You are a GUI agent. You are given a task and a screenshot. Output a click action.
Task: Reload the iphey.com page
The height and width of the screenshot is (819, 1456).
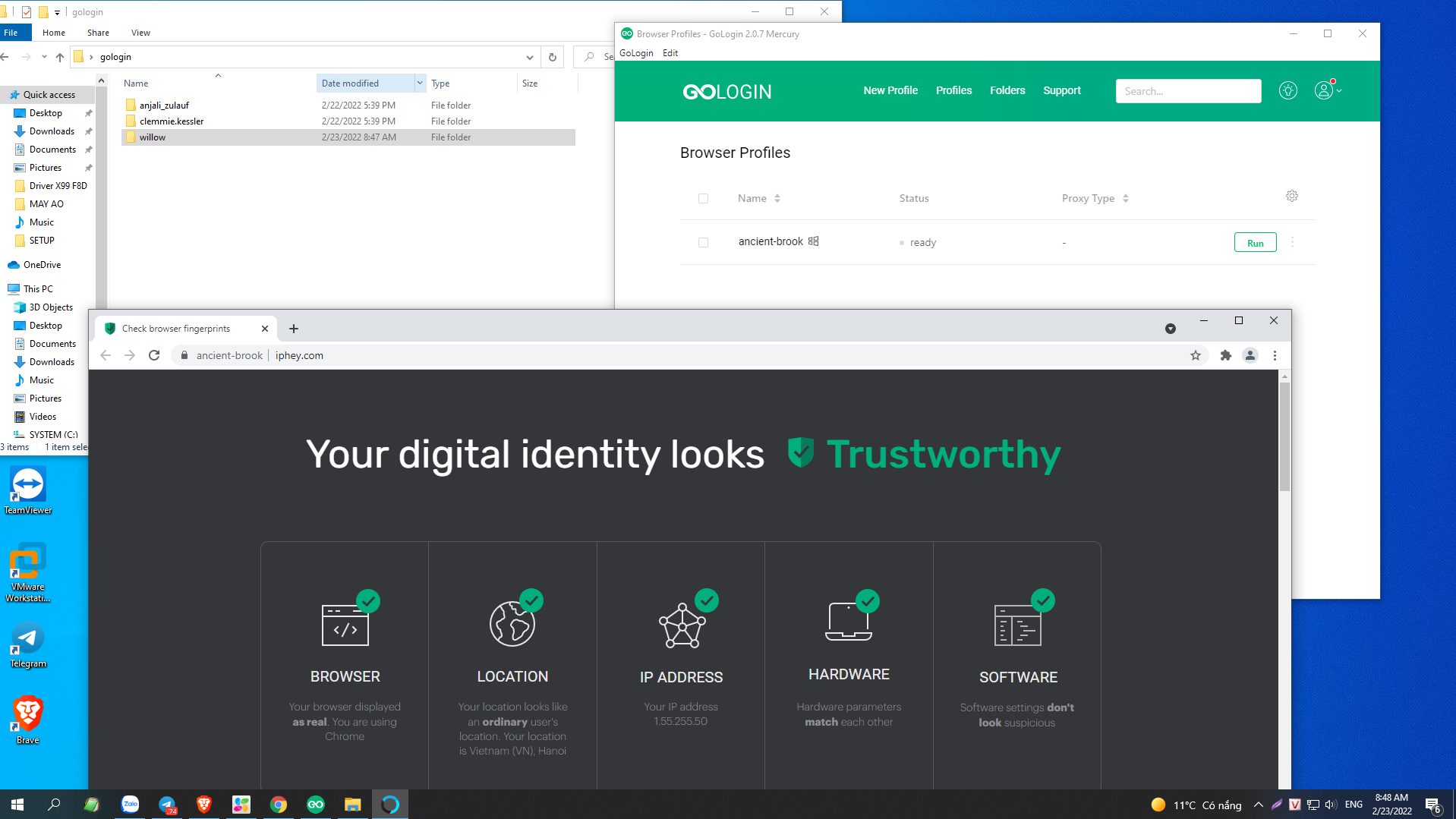tap(154, 355)
